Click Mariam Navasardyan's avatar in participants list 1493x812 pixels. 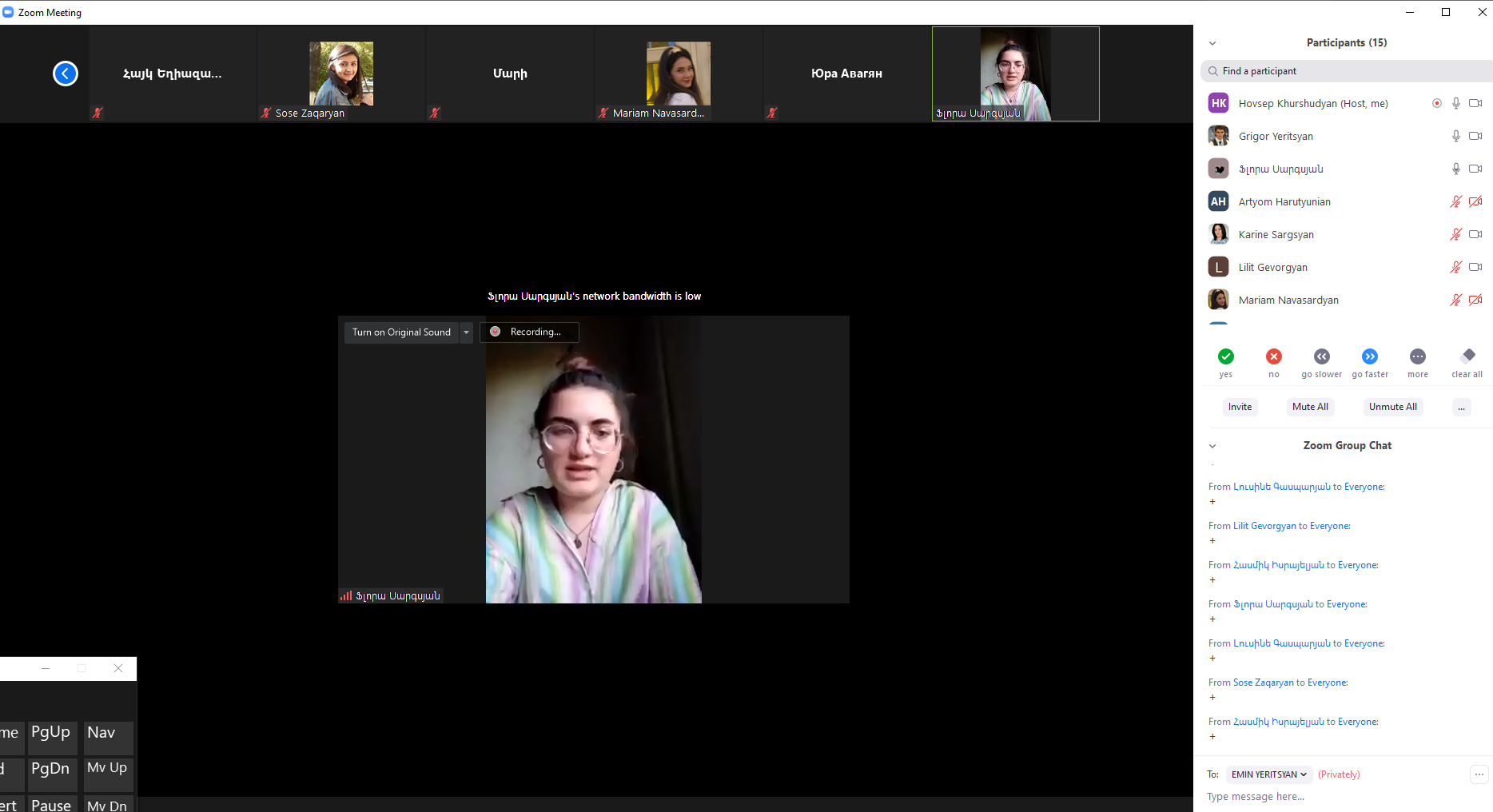[x=1219, y=300]
